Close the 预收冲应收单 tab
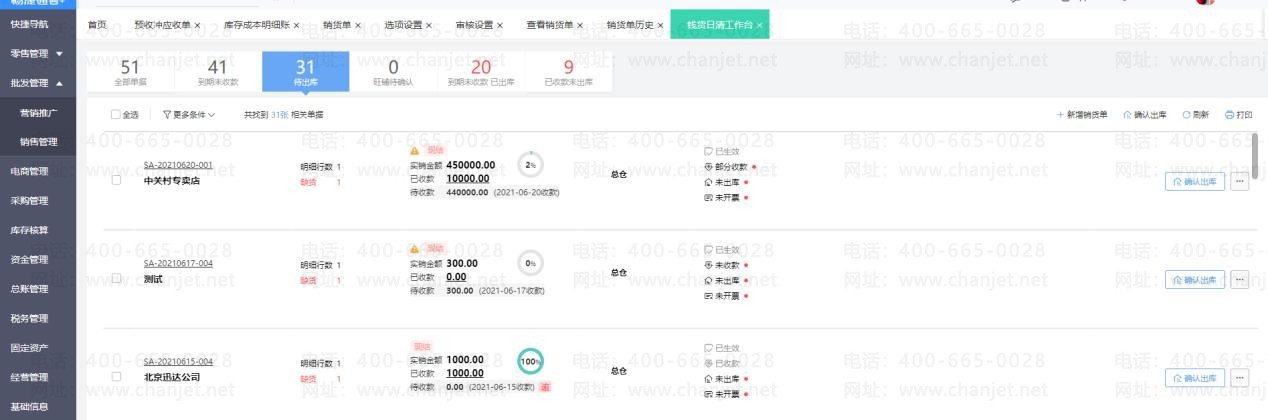1268x420 pixels. [x=197, y=25]
